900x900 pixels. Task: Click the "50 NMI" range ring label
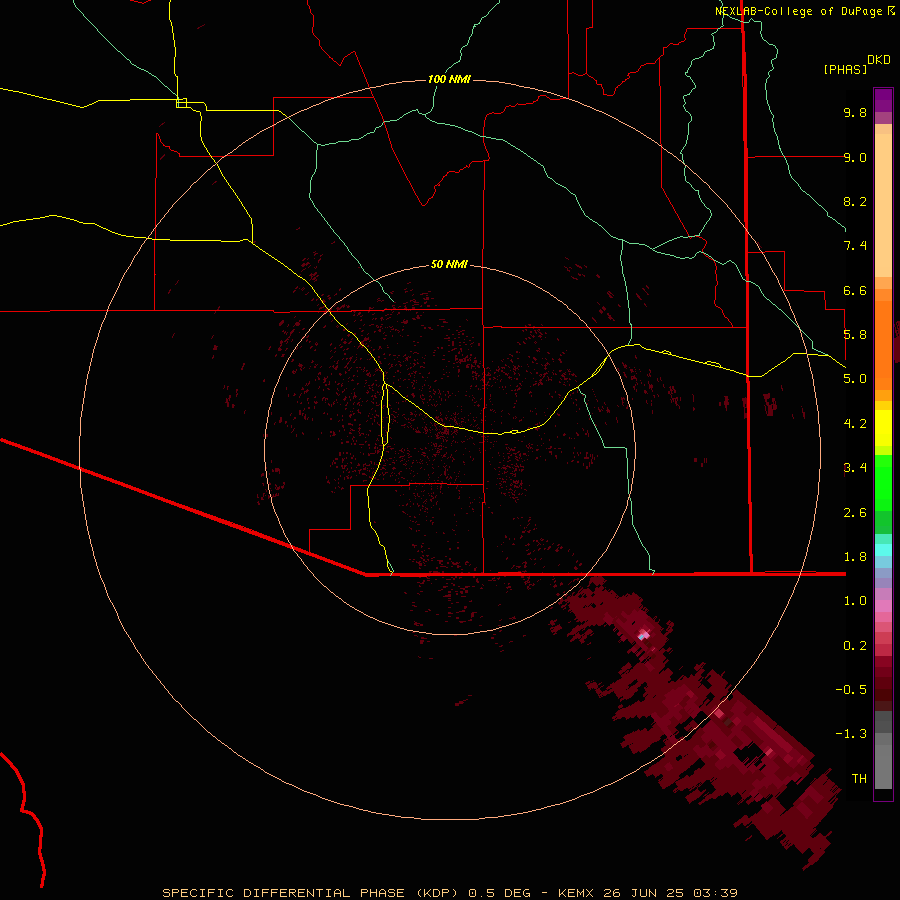click(x=449, y=264)
